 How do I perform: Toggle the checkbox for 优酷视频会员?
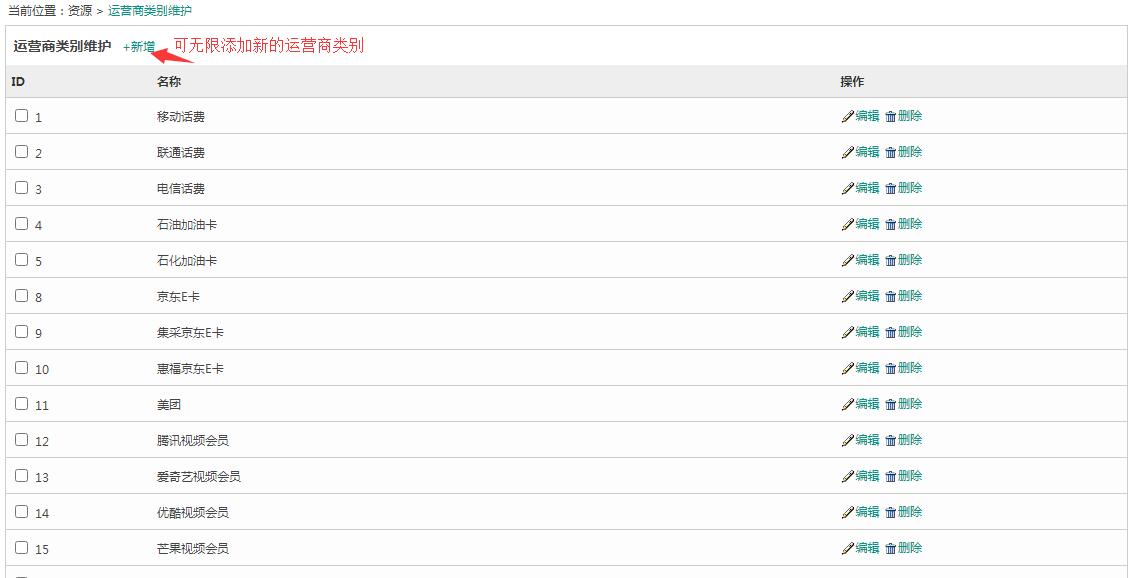(22, 512)
